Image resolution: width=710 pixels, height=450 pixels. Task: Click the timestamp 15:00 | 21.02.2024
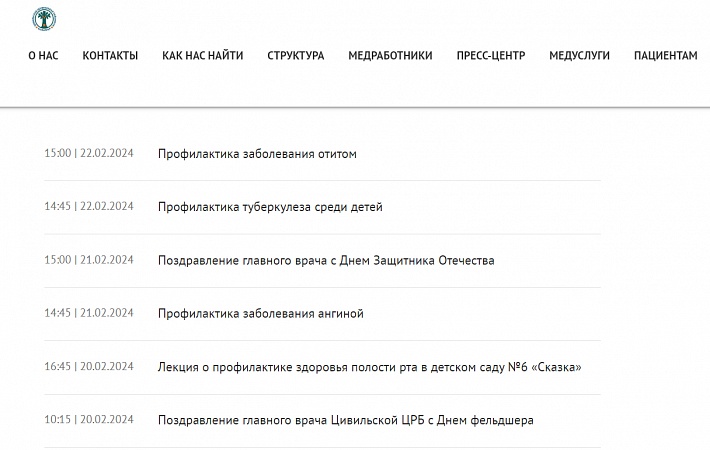tap(89, 259)
